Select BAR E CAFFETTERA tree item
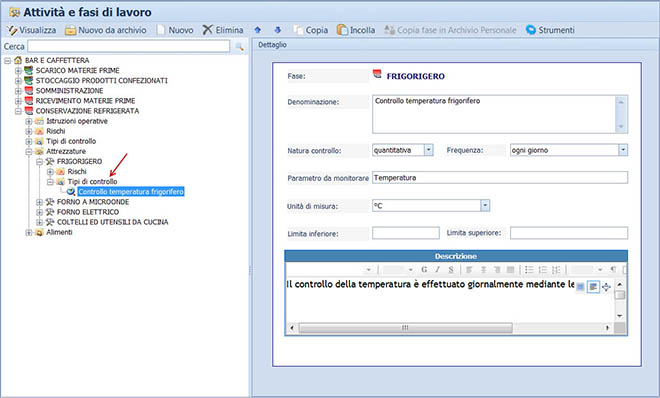Image resolution: width=660 pixels, height=398 pixels. point(57,61)
